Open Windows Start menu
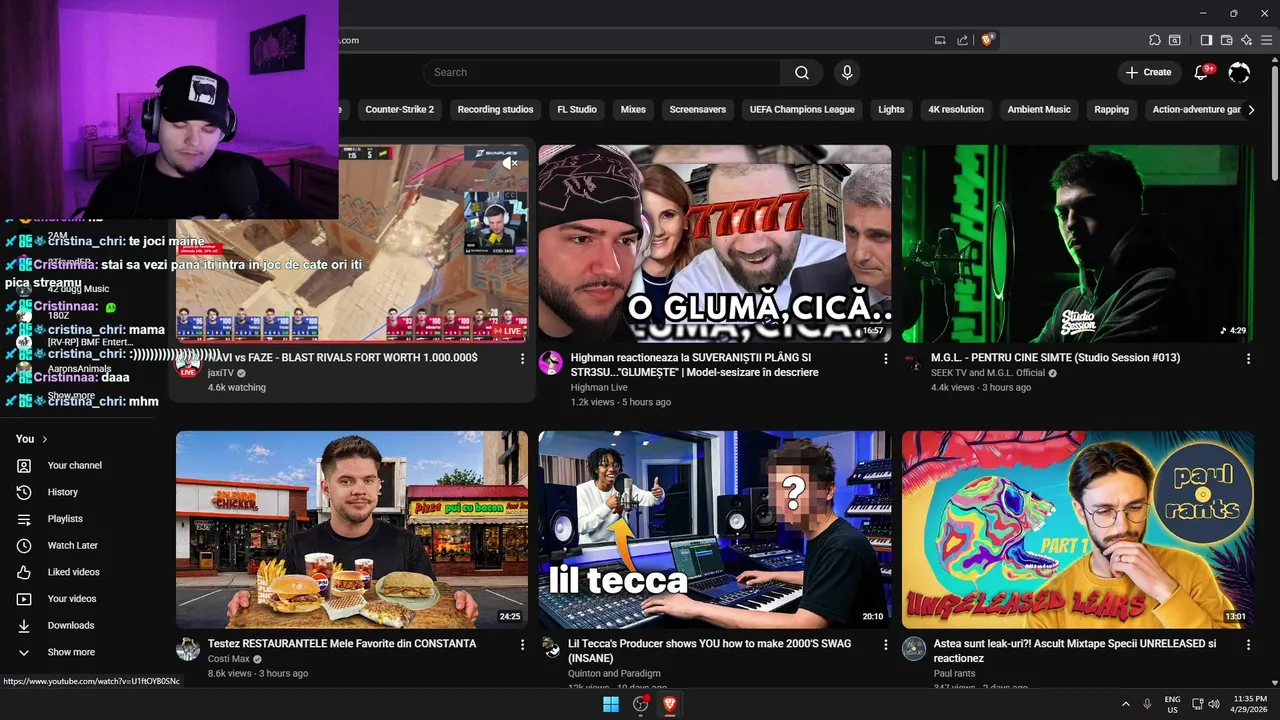1280x720 pixels. point(610,704)
